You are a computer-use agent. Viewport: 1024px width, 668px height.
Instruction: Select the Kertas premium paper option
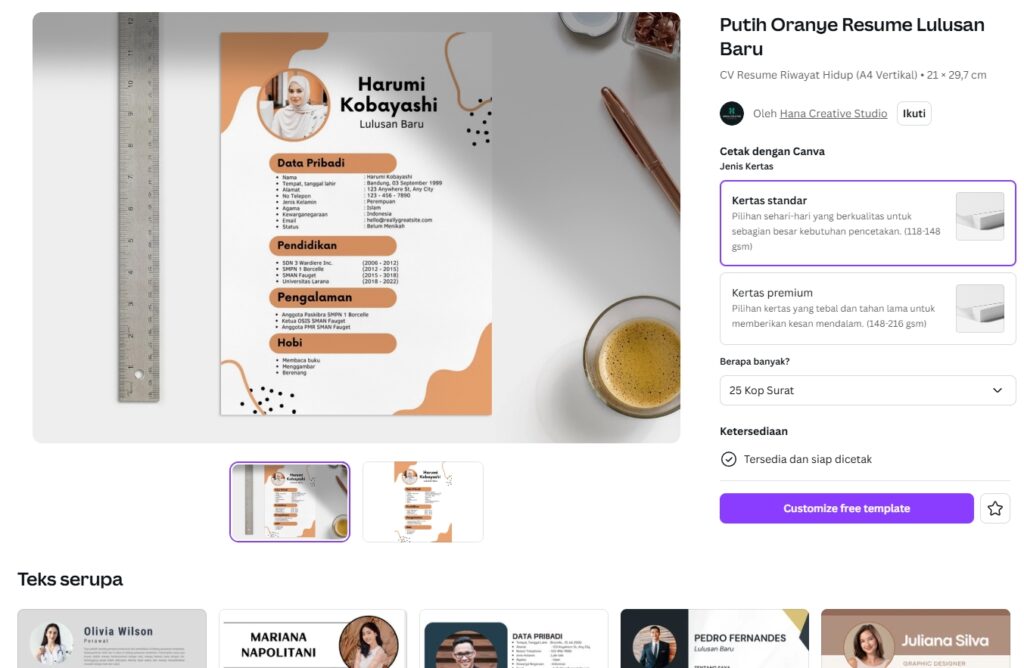coord(867,308)
